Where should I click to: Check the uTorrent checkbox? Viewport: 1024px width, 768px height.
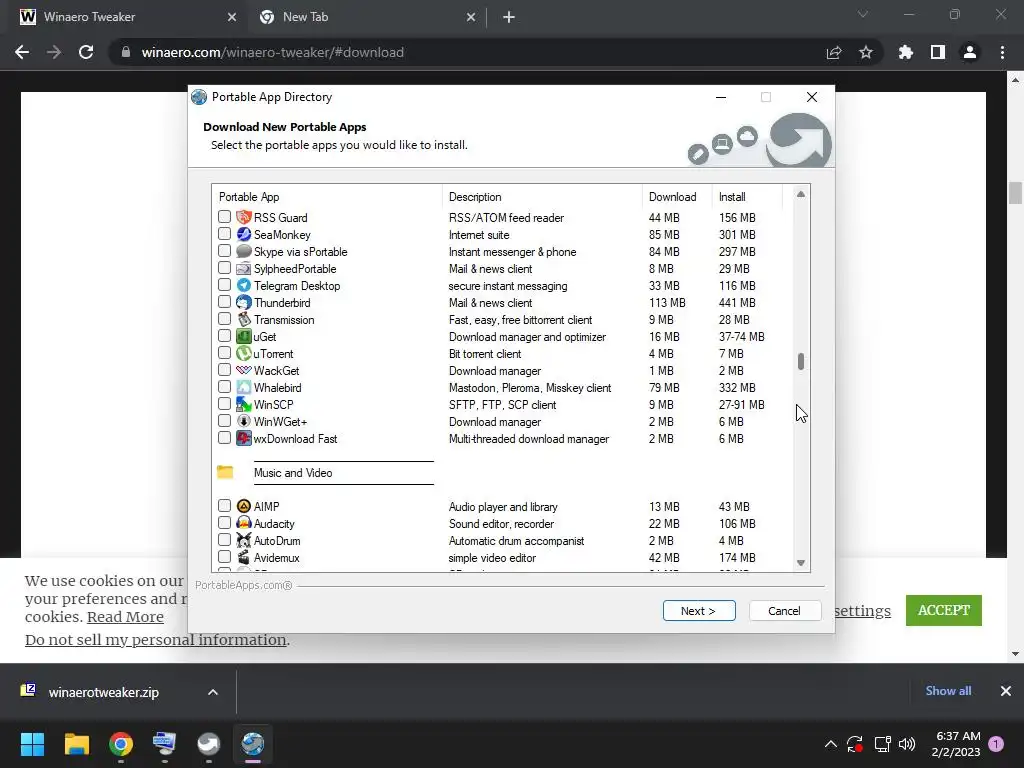click(224, 352)
